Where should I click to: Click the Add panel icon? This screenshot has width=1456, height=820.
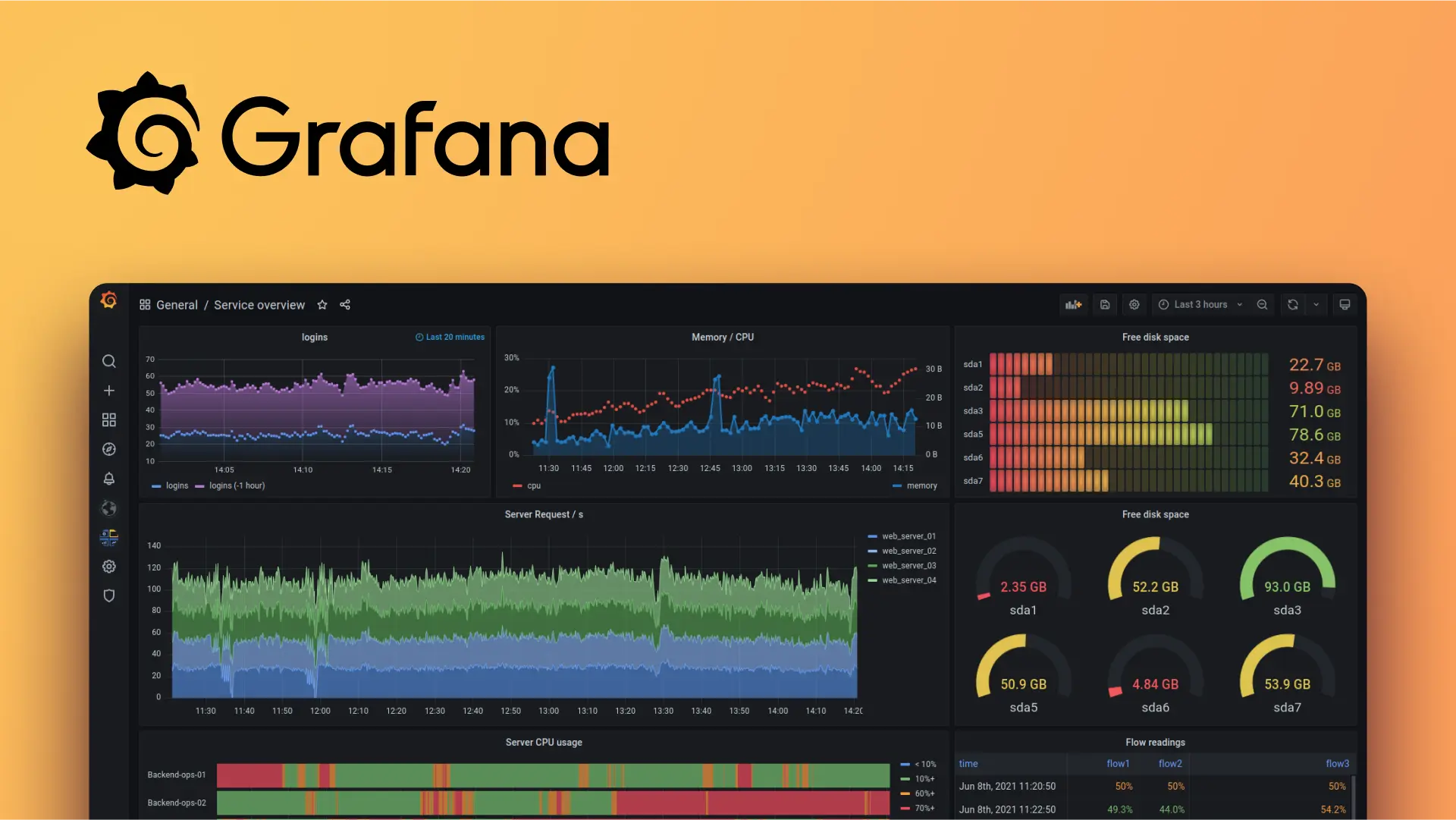(x=1075, y=305)
